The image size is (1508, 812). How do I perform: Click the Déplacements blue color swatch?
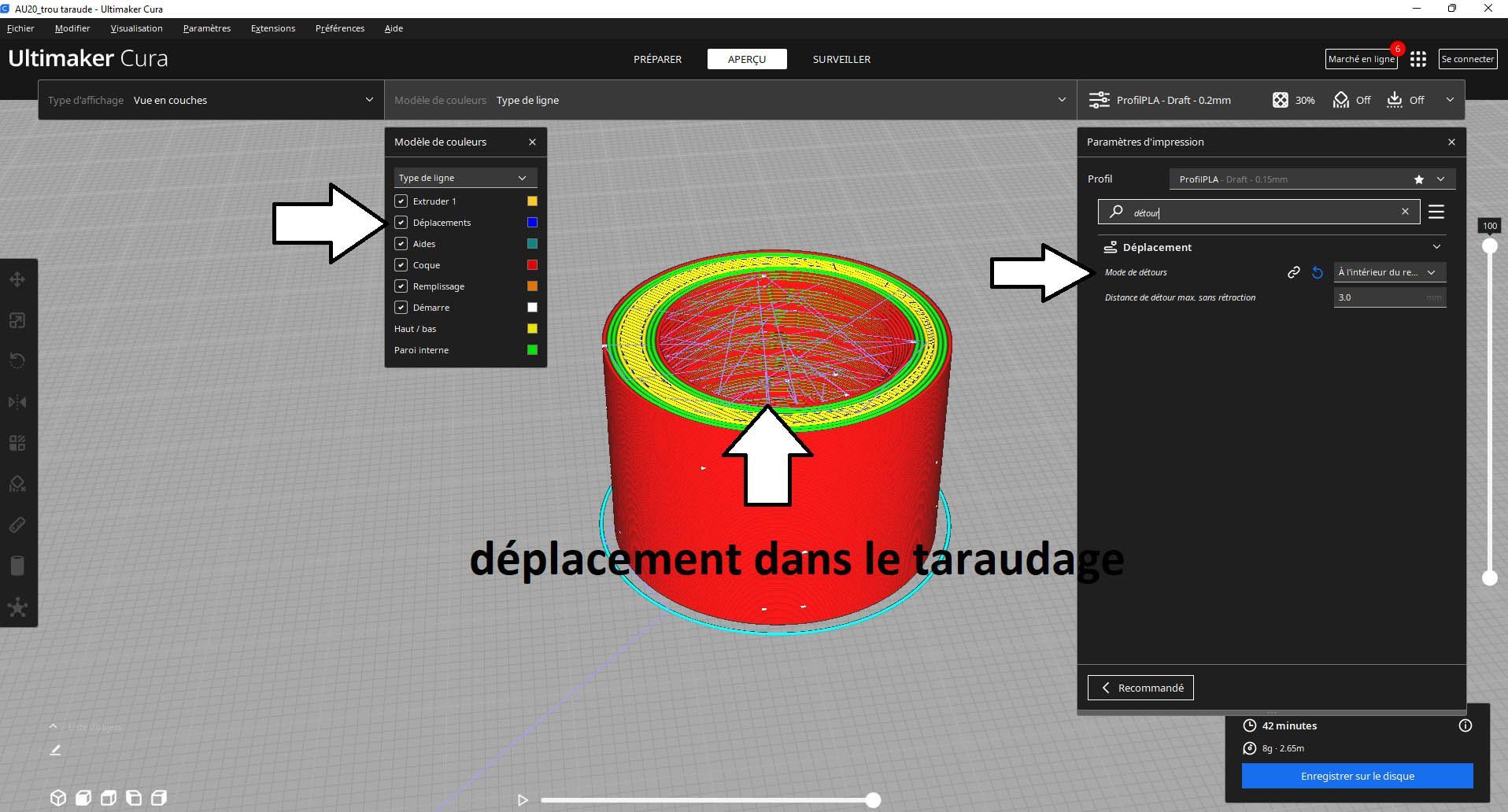[532, 223]
